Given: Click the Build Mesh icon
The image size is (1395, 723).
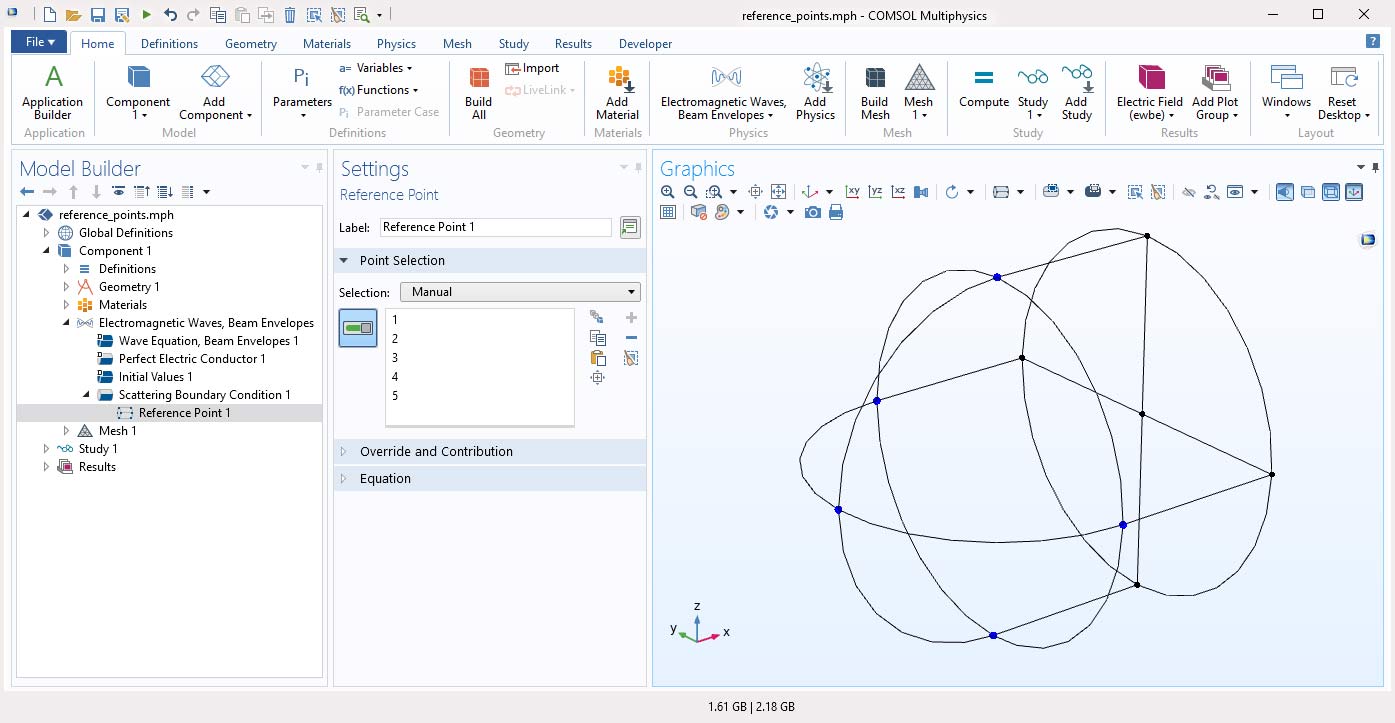Looking at the screenshot, I should (874, 92).
